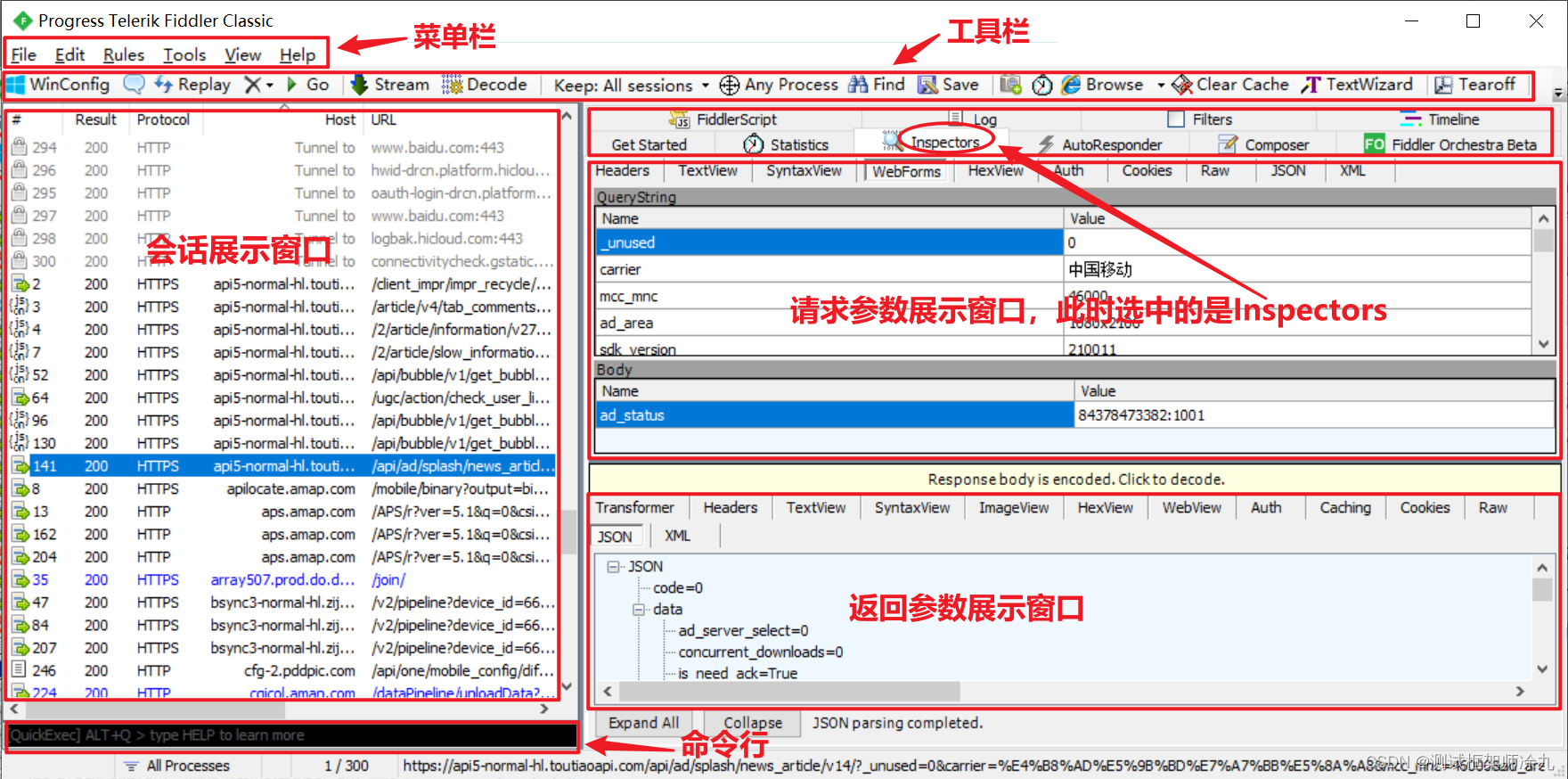Image resolution: width=1568 pixels, height=779 pixels.
Task: Select the response ImageView tab
Action: pyautogui.click(x=1014, y=507)
